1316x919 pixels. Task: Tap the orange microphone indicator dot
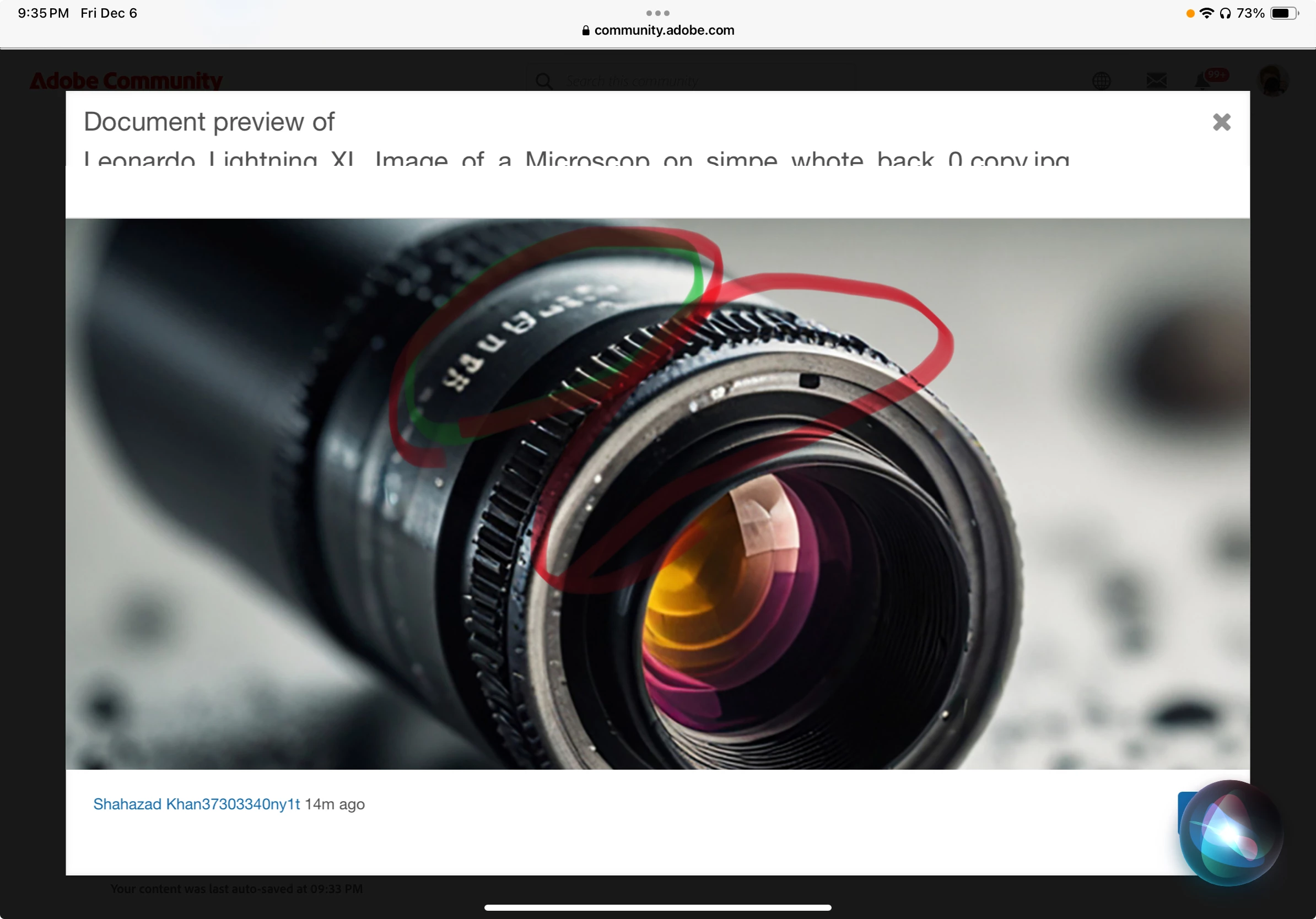tap(1190, 14)
